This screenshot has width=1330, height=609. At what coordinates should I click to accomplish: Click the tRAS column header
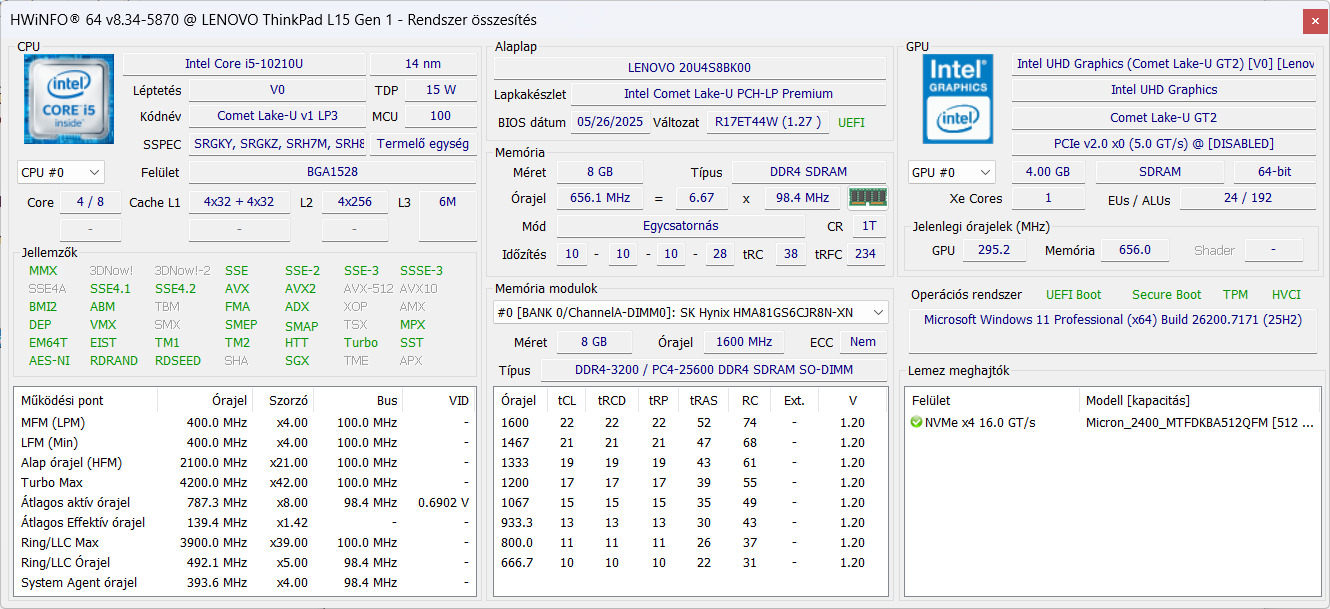703,401
